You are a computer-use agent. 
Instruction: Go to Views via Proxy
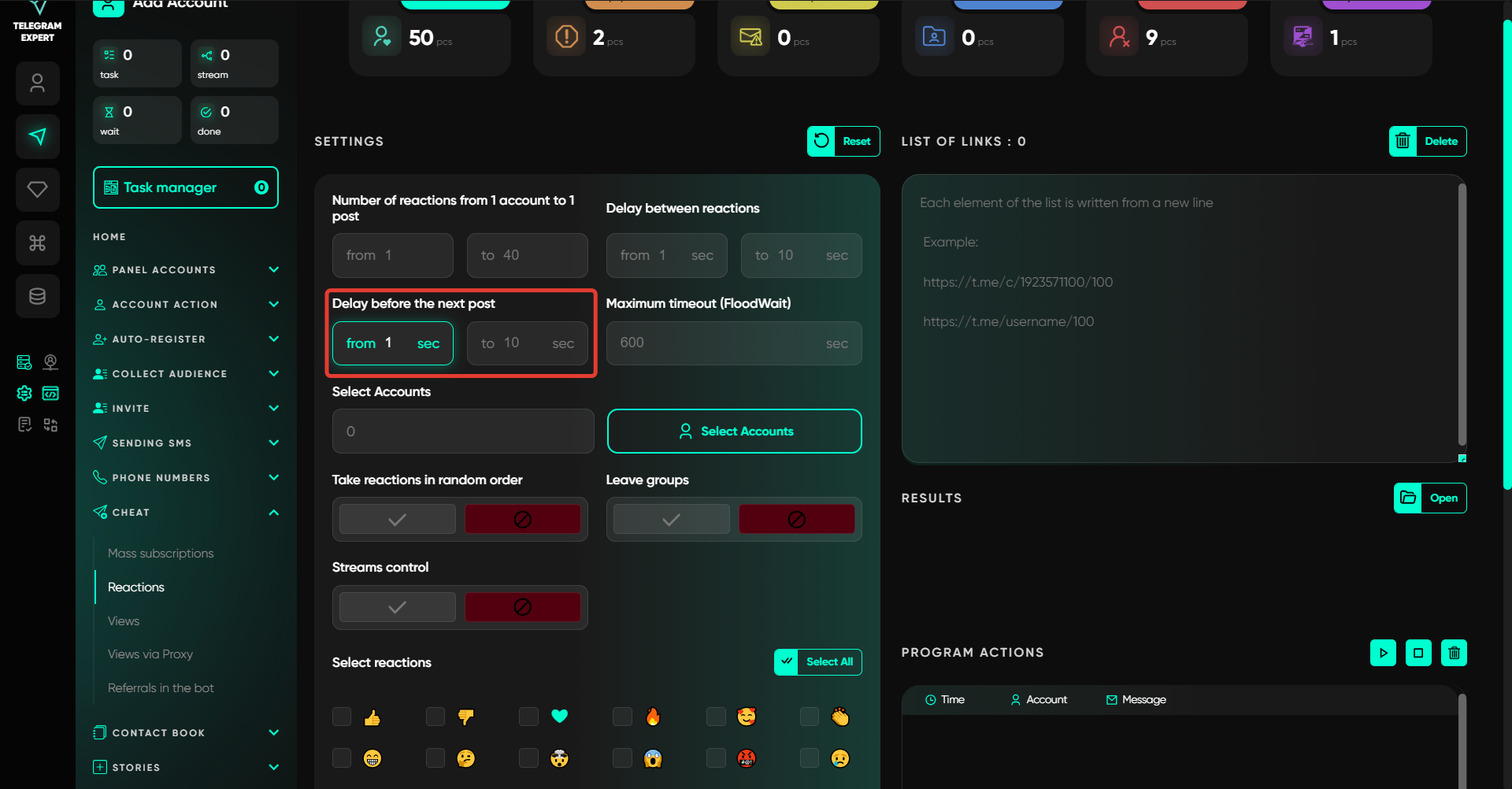click(150, 654)
